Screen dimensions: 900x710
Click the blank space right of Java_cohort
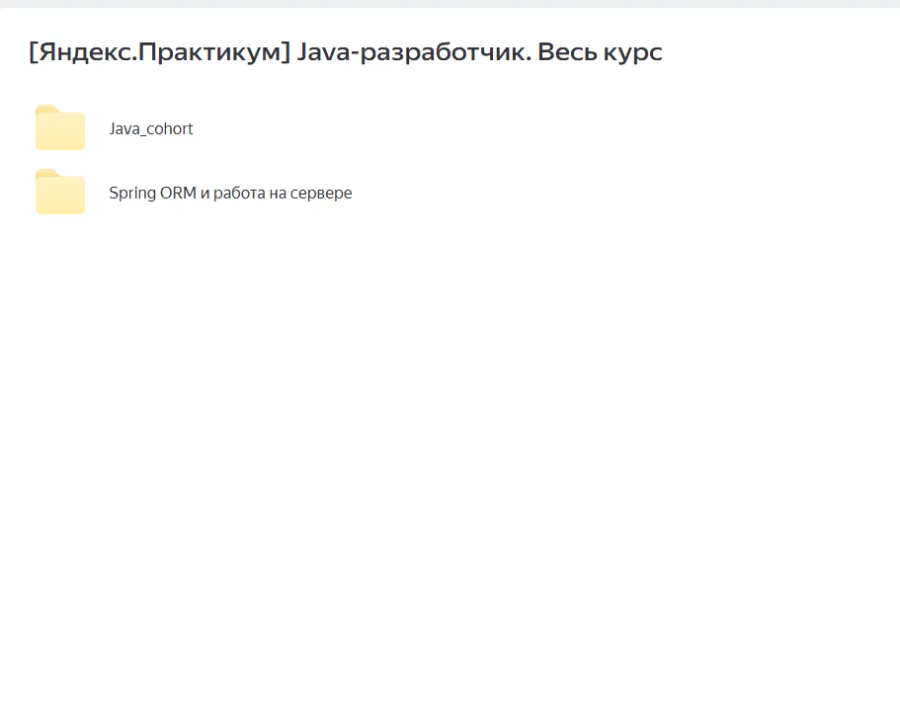(500, 129)
